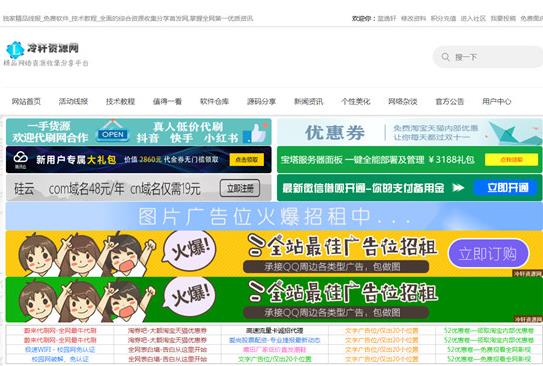Open the 网络杂谈 nav item

403,101
